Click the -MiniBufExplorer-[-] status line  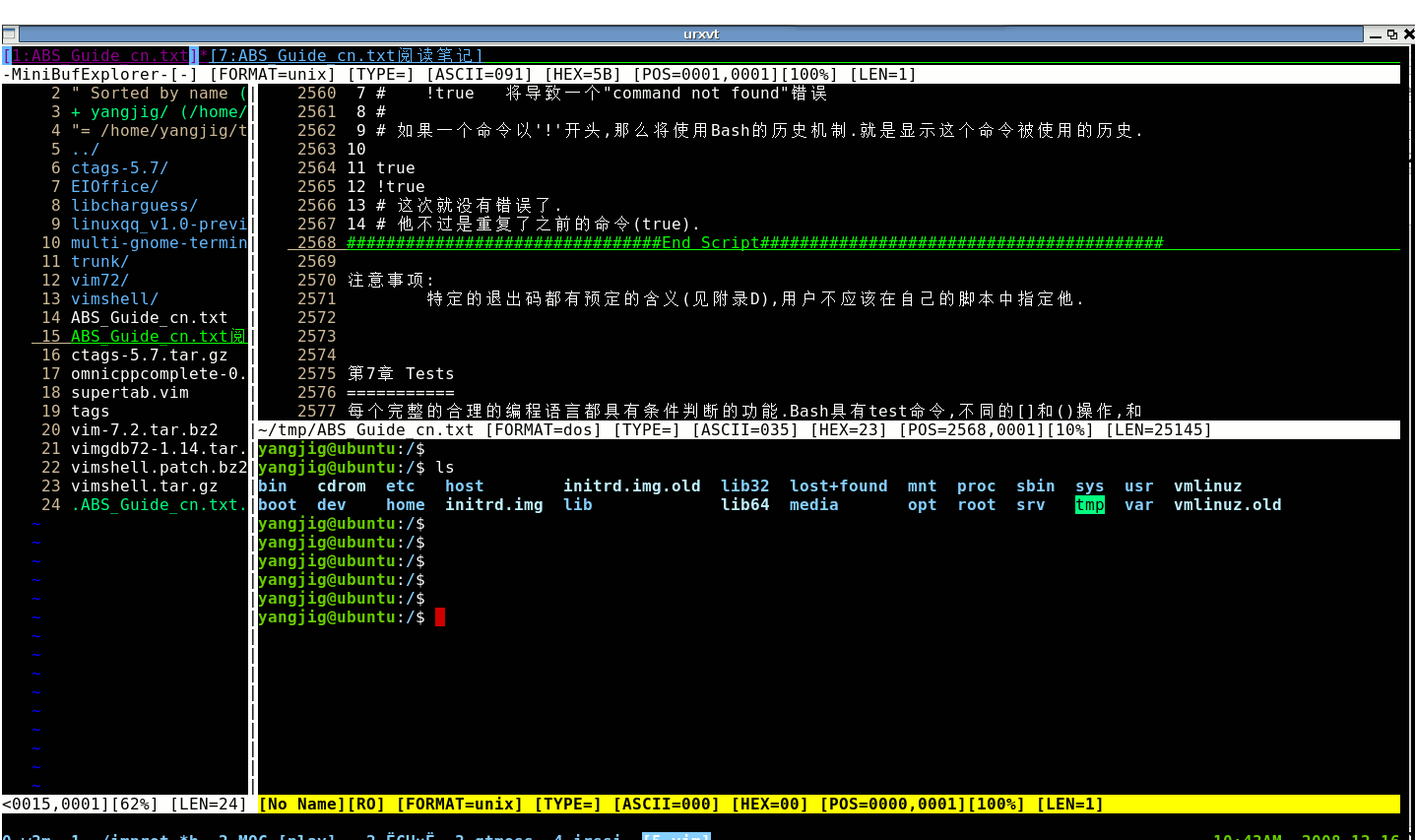tap(701, 74)
